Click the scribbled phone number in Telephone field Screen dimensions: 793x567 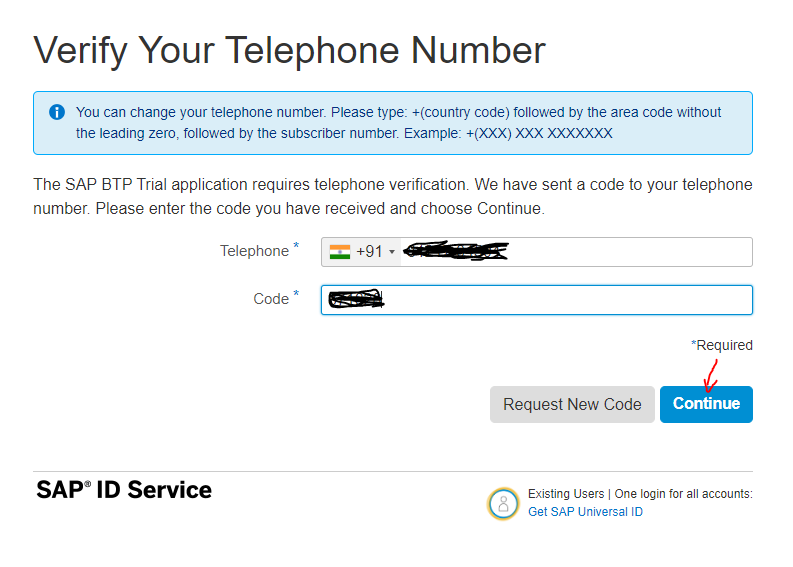click(x=456, y=251)
